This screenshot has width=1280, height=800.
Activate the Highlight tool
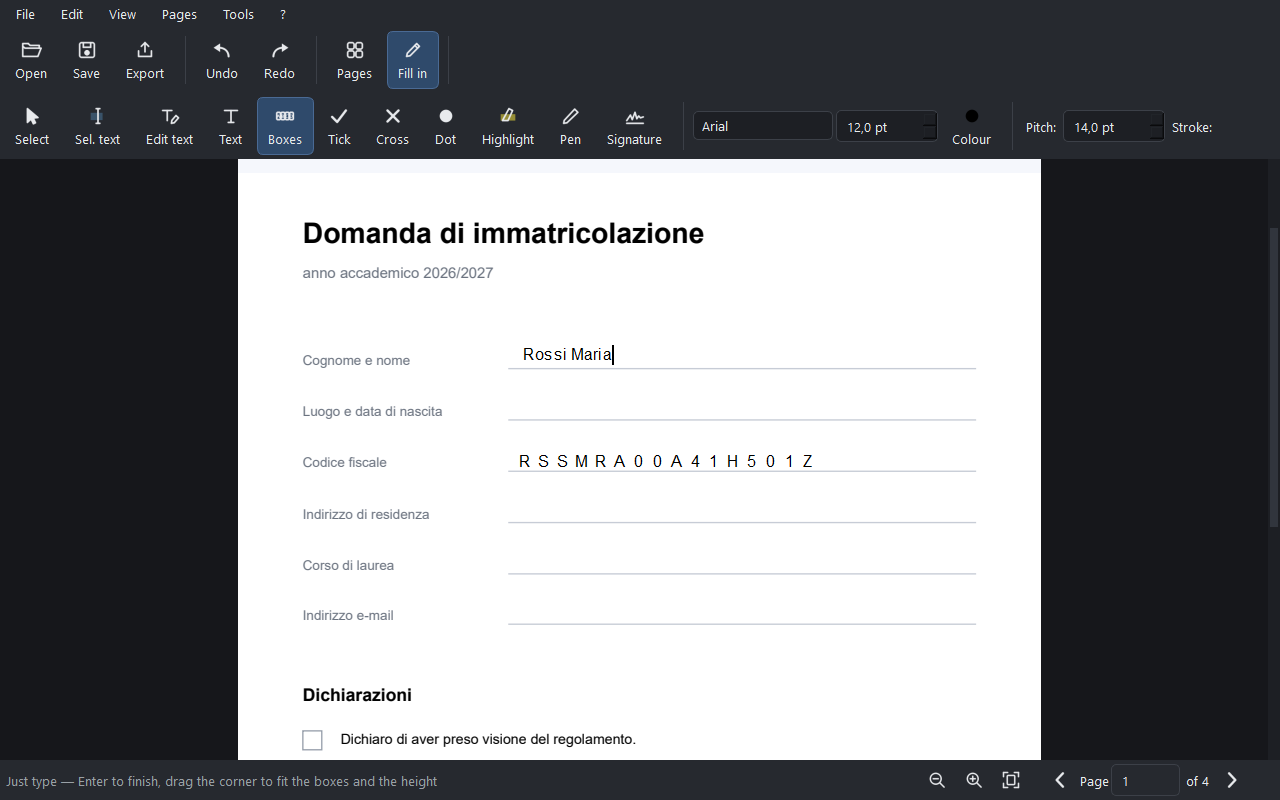[508, 126]
